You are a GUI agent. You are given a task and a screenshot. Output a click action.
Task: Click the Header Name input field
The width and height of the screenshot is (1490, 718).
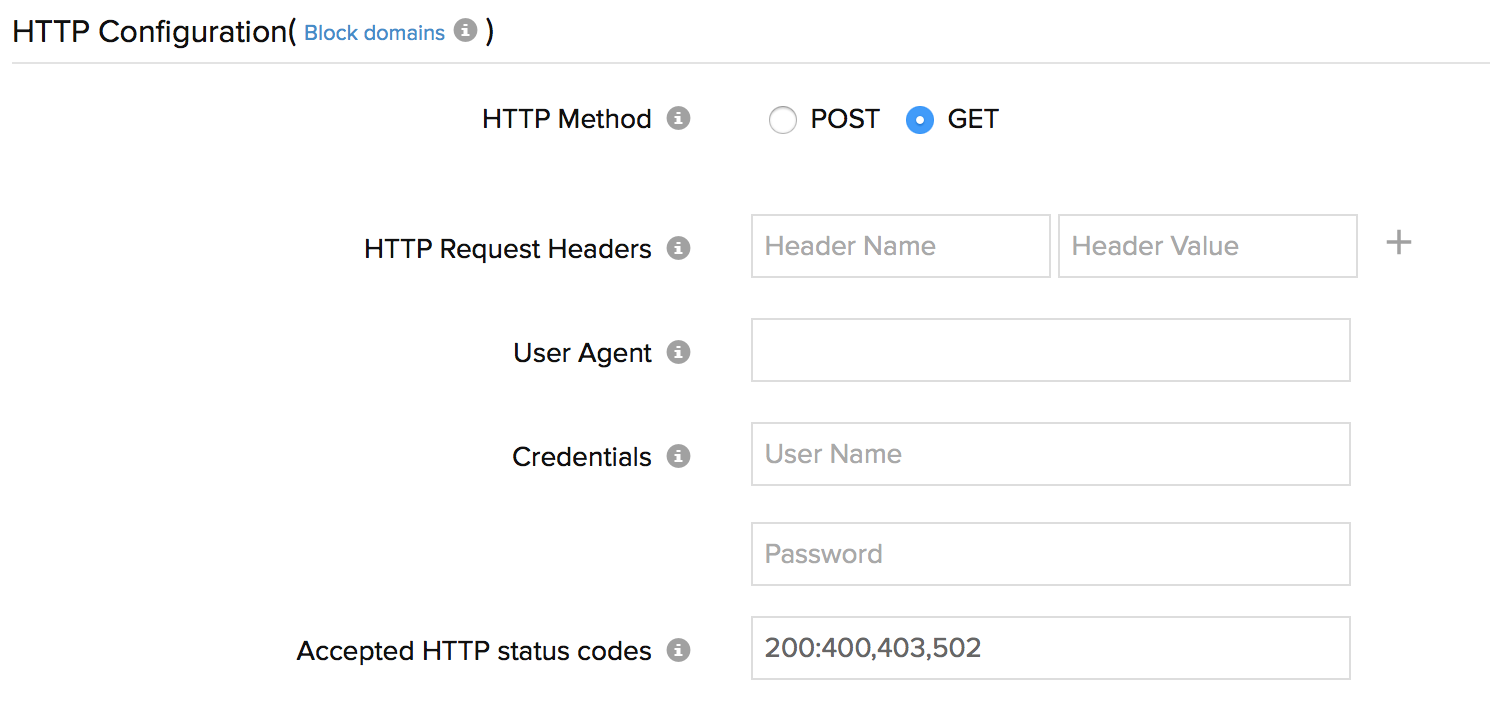(900, 246)
